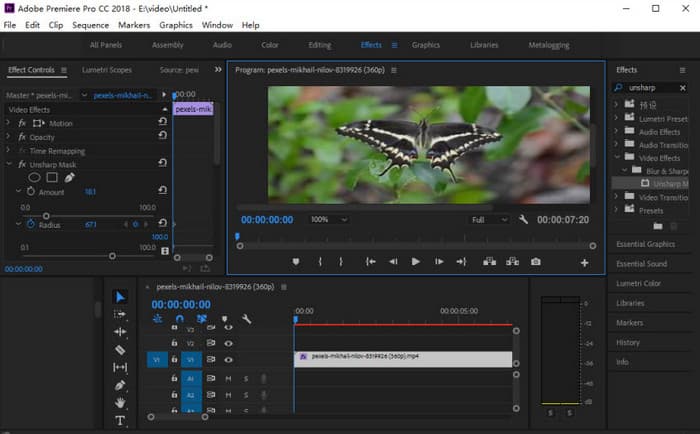Toggle animation stopwatch for Amount
Screen dimensions: 700x434
point(30,192)
